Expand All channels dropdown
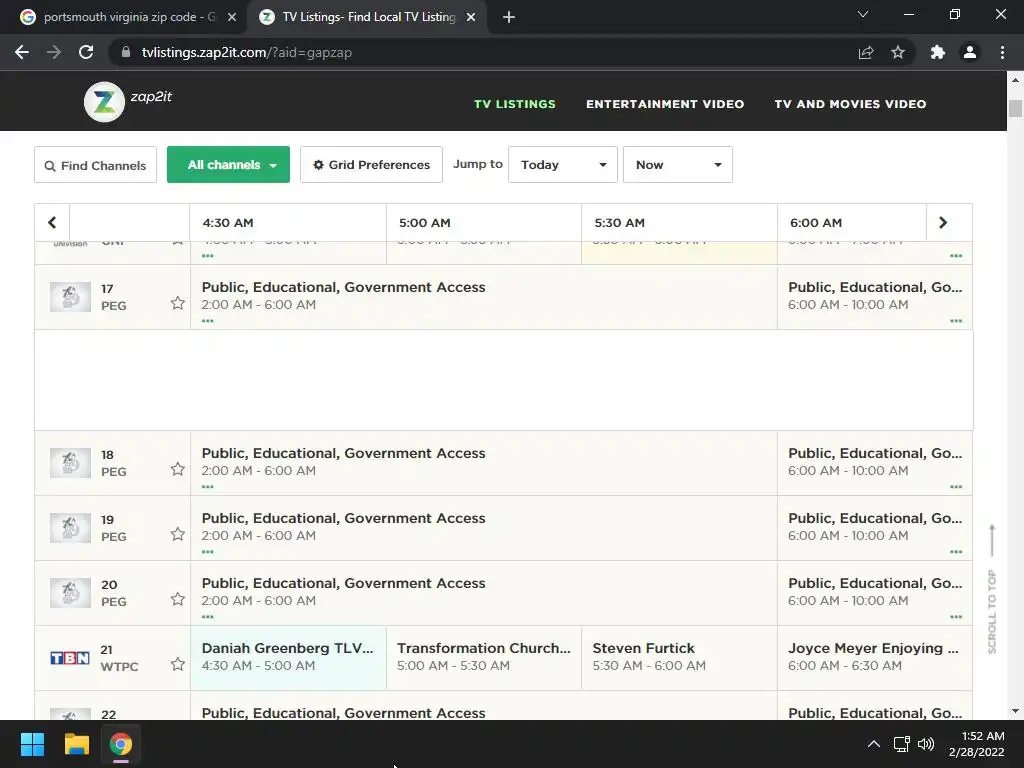Image resolution: width=1024 pixels, height=768 pixels. click(x=229, y=165)
